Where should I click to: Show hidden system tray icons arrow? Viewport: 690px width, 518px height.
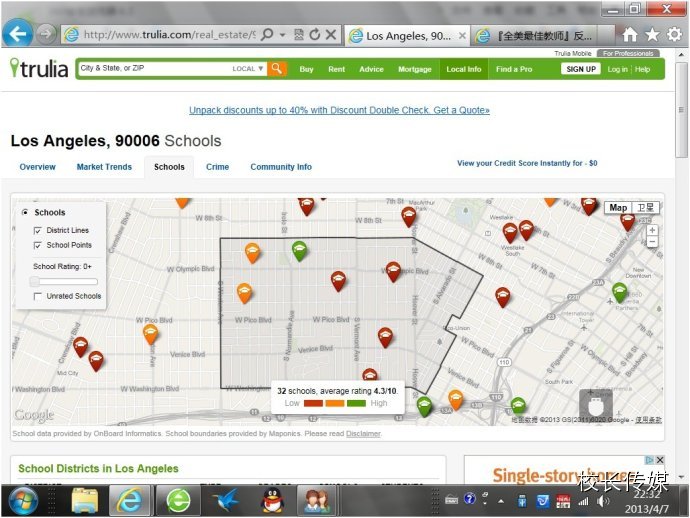(501, 501)
